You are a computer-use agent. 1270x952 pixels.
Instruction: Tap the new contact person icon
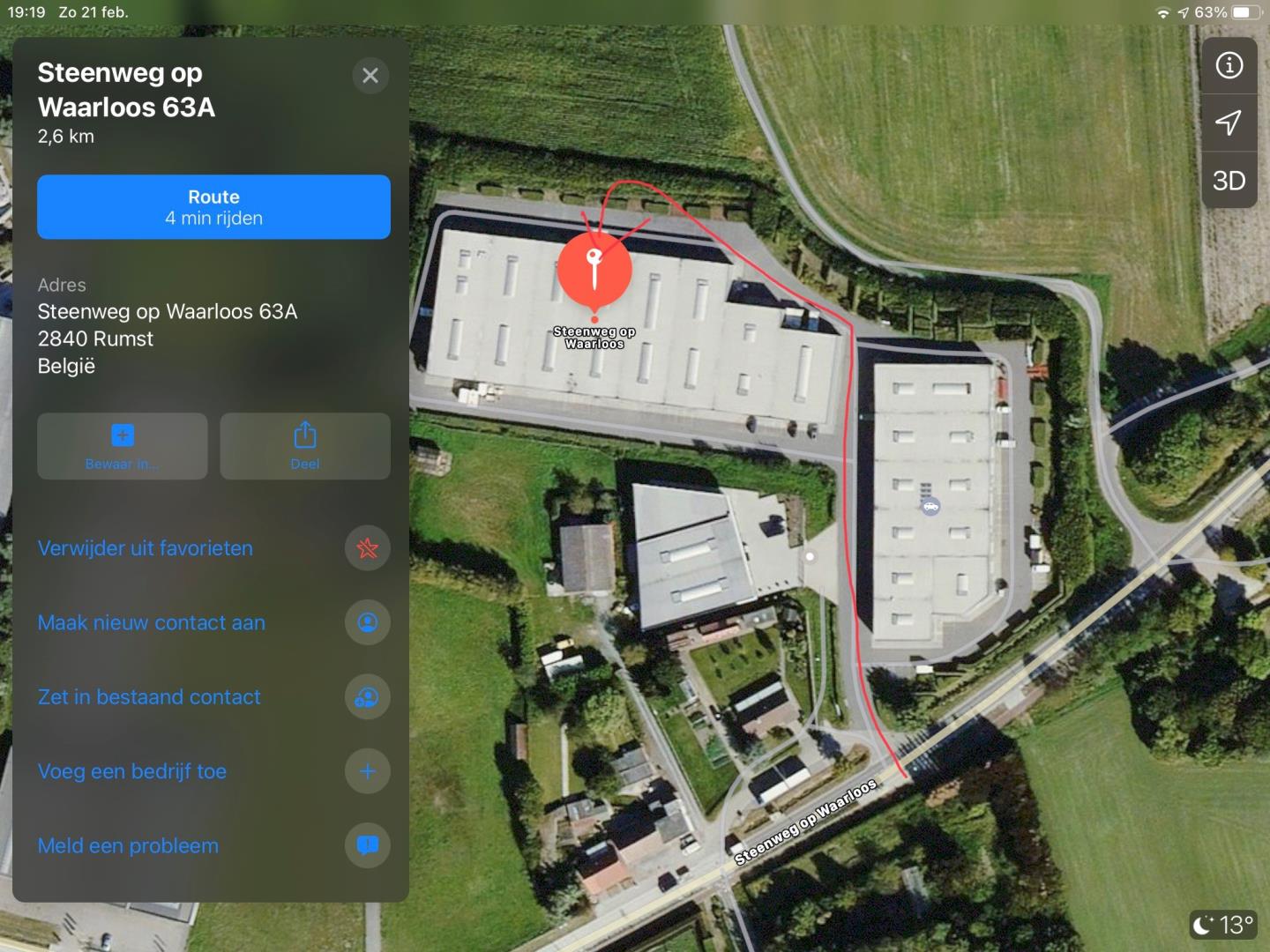[x=368, y=622]
